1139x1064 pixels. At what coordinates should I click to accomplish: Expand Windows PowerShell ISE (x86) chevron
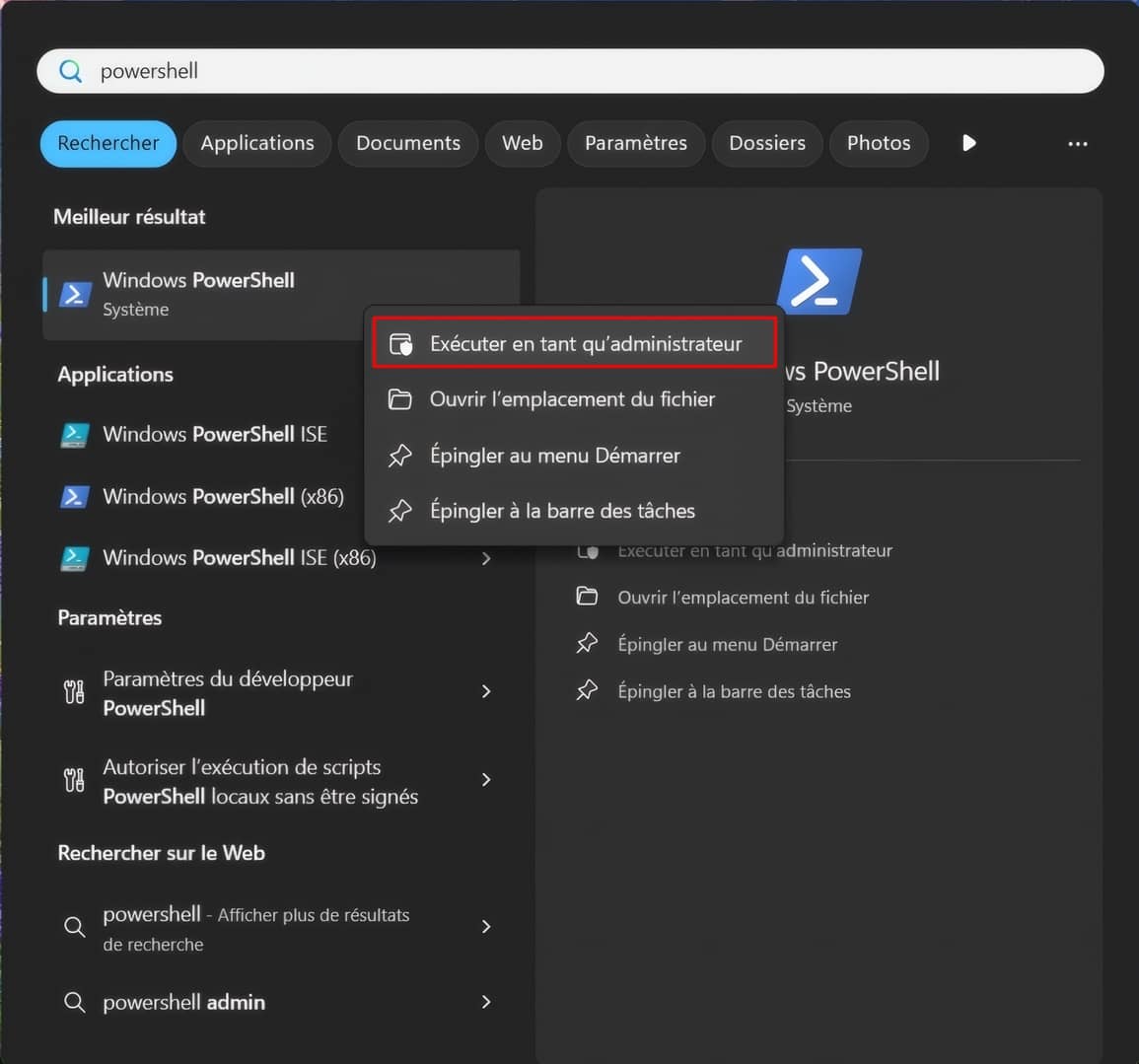point(485,558)
